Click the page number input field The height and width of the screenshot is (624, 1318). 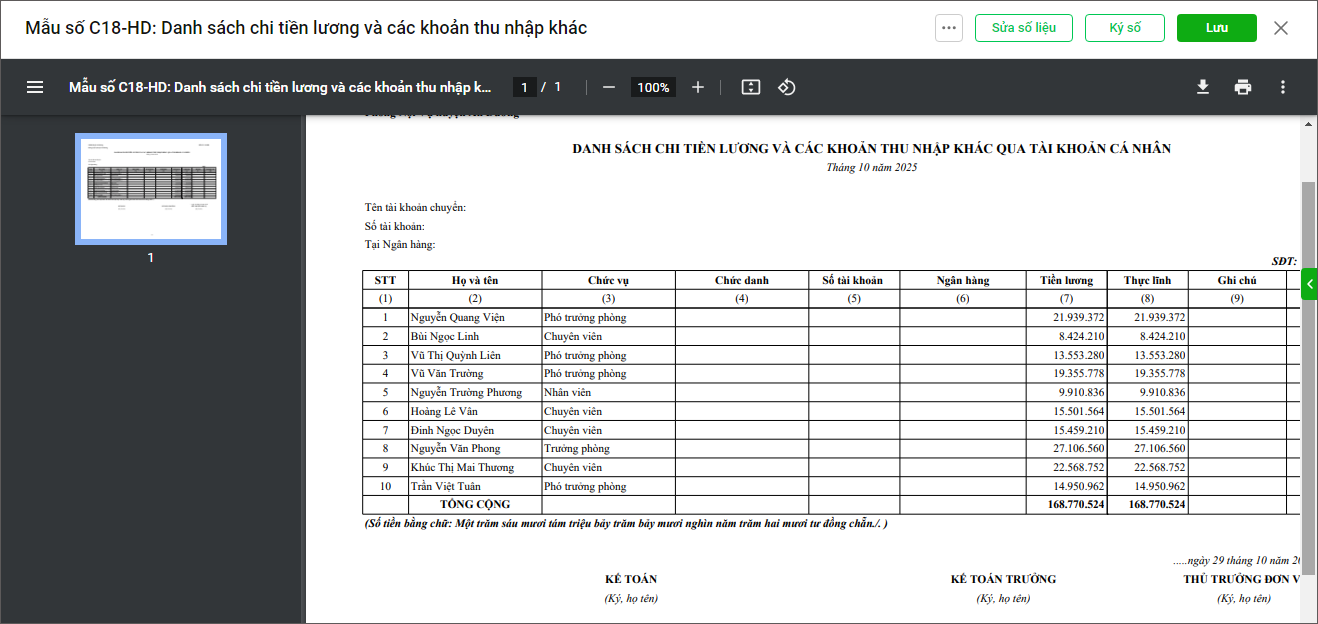point(525,87)
